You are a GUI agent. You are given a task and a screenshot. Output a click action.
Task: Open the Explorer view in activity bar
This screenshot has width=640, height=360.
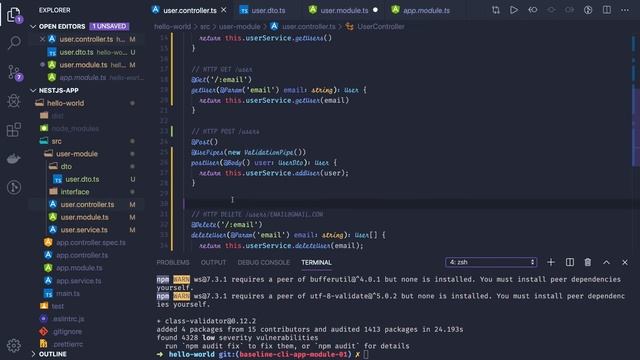(14, 15)
